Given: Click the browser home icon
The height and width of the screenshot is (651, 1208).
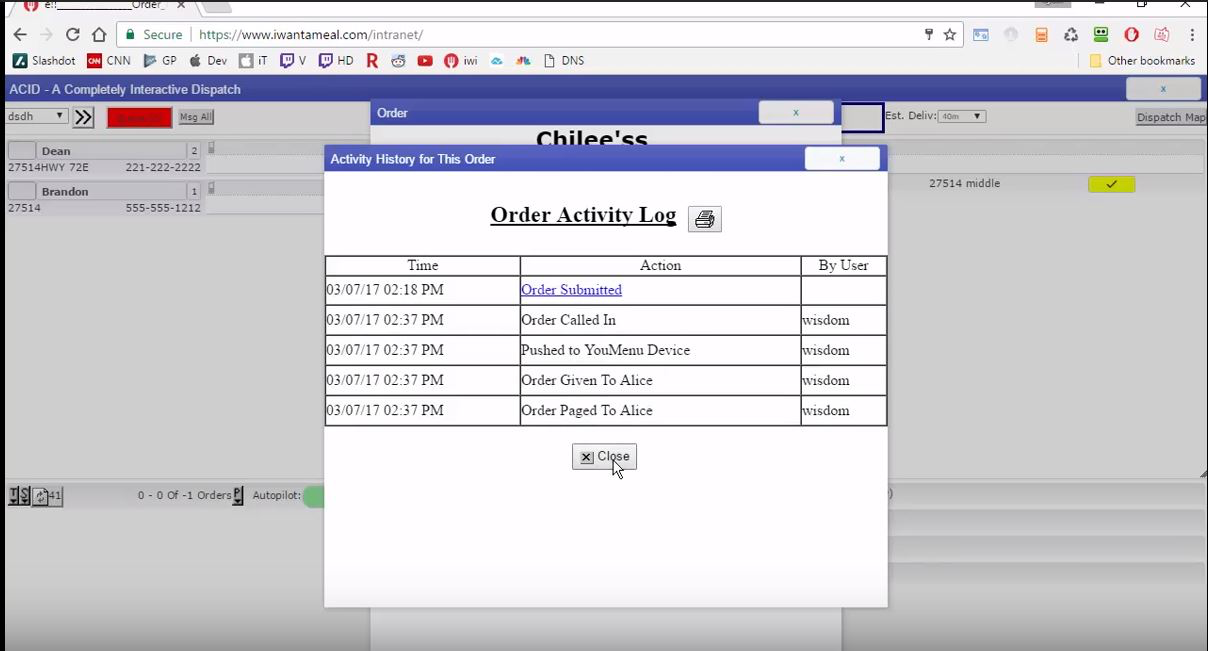Looking at the screenshot, I should coord(100,33).
